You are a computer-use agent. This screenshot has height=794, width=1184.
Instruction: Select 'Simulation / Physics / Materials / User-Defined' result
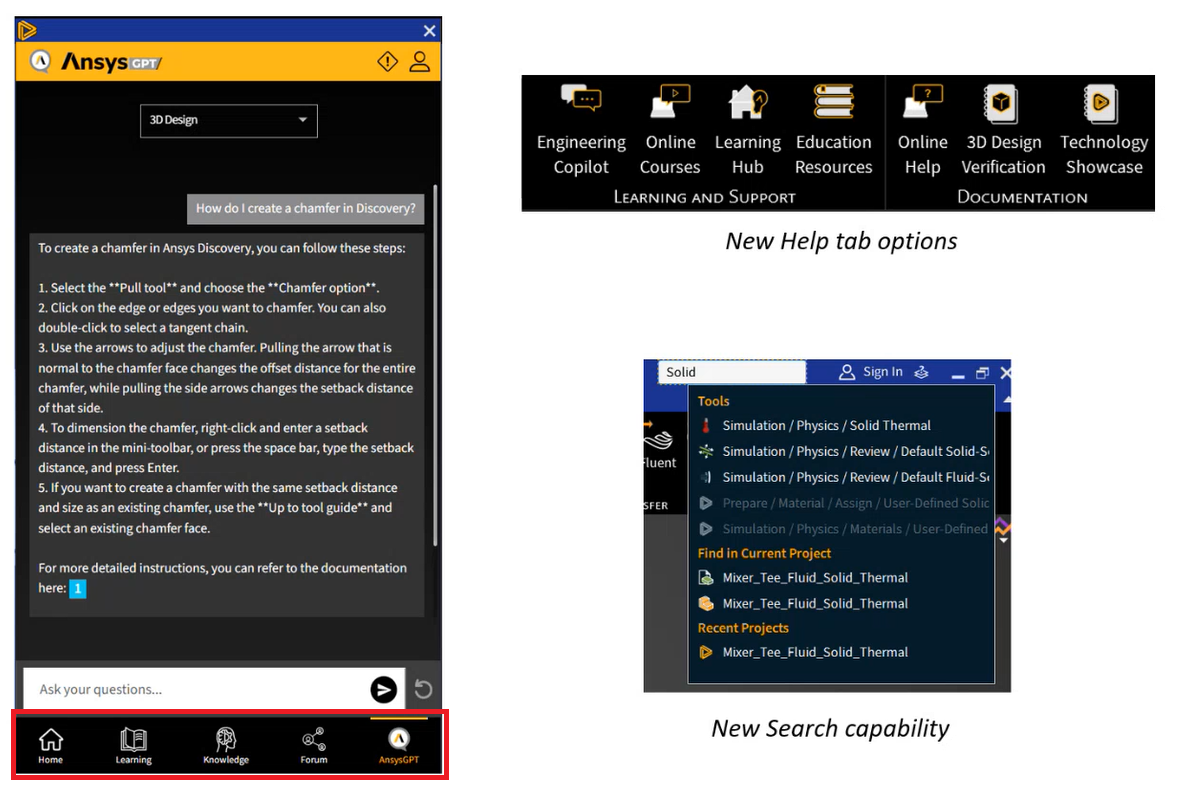pos(841,529)
